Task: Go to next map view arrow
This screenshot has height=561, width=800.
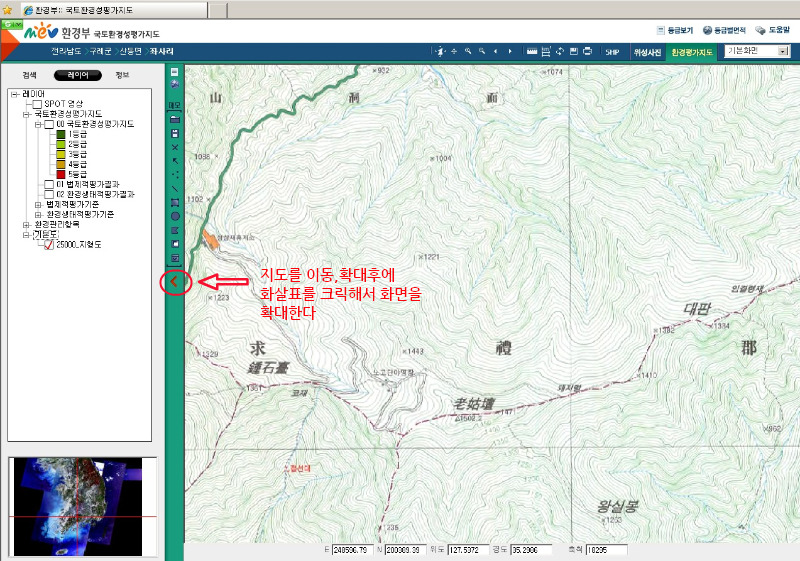Action: [x=510, y=52]
